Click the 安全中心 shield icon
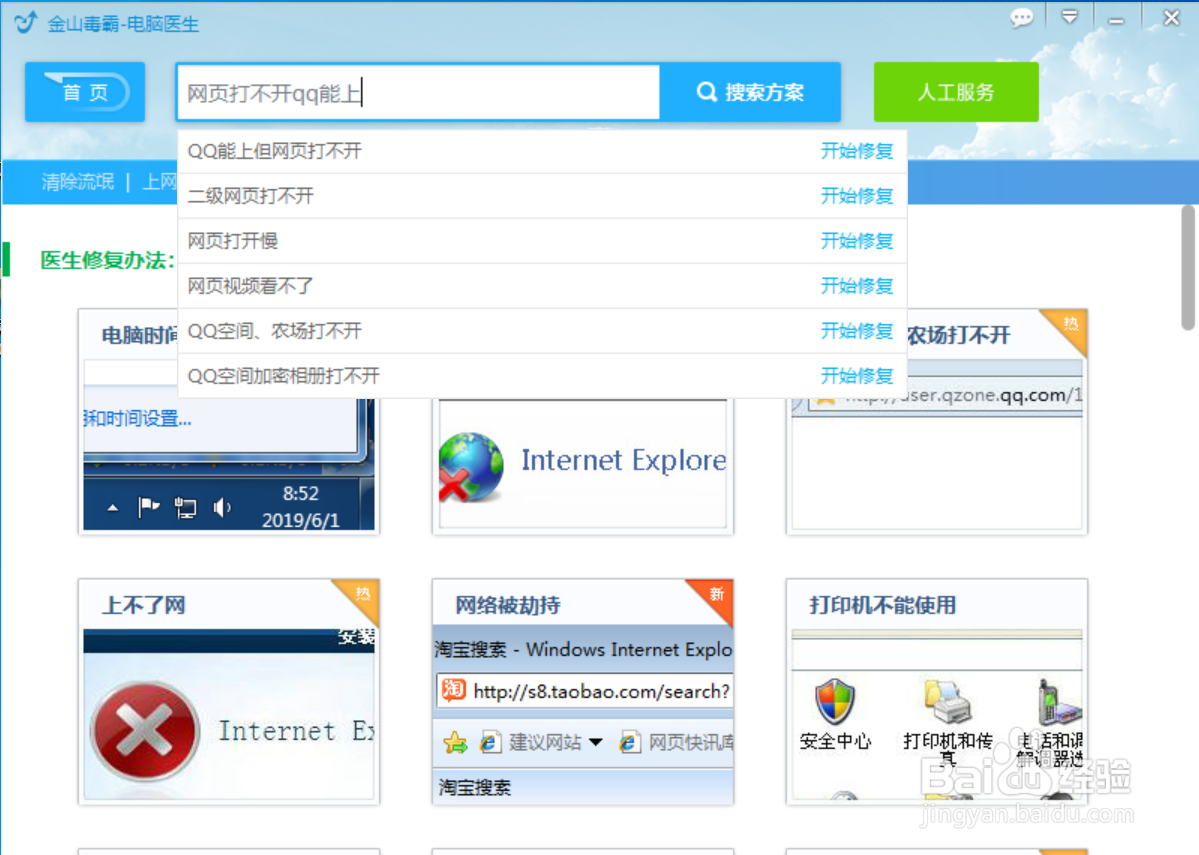Image resolution: width=1199 pixels, height=855 pixels. coord(834,701)
